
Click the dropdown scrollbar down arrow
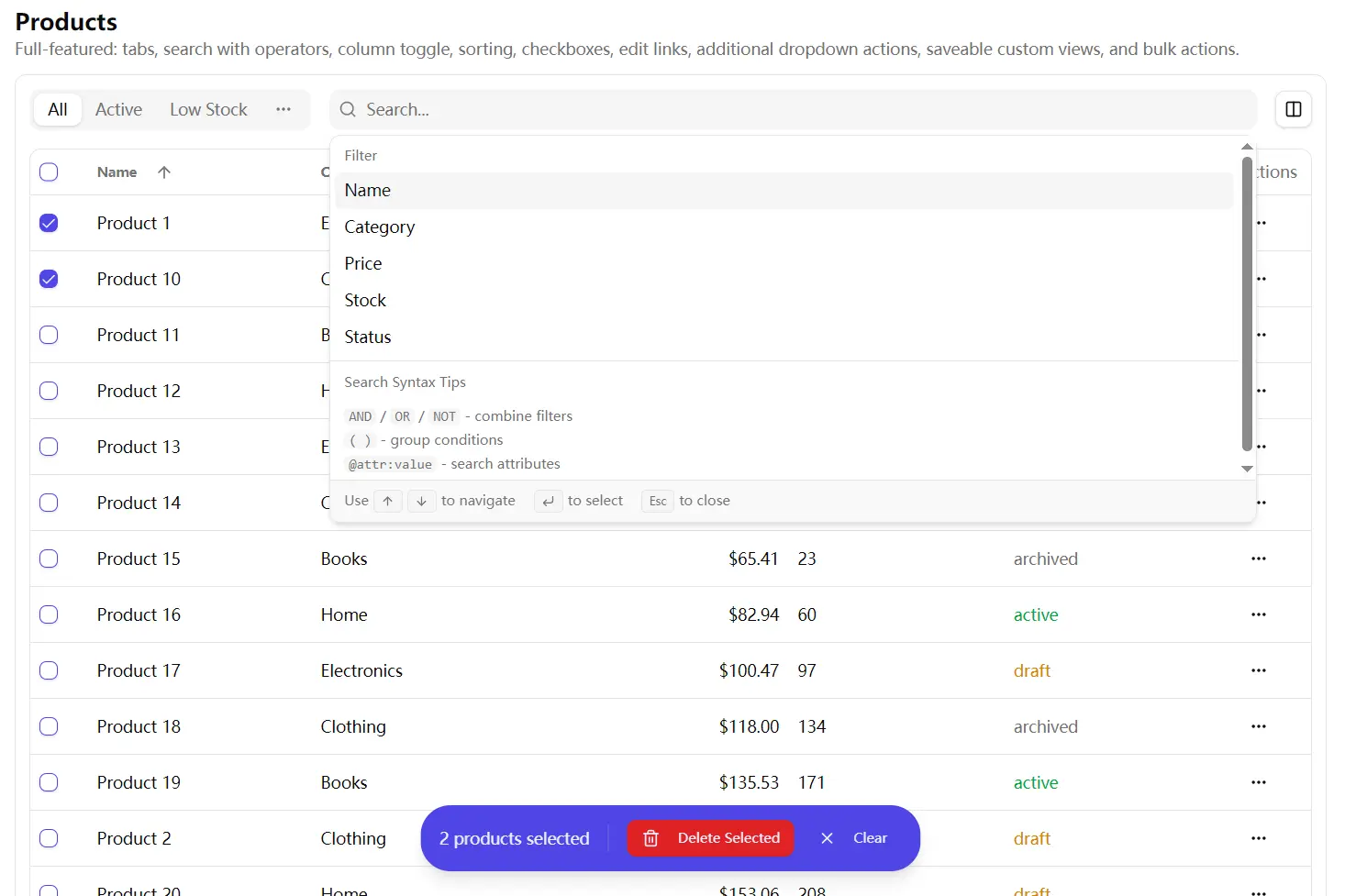1247,468
